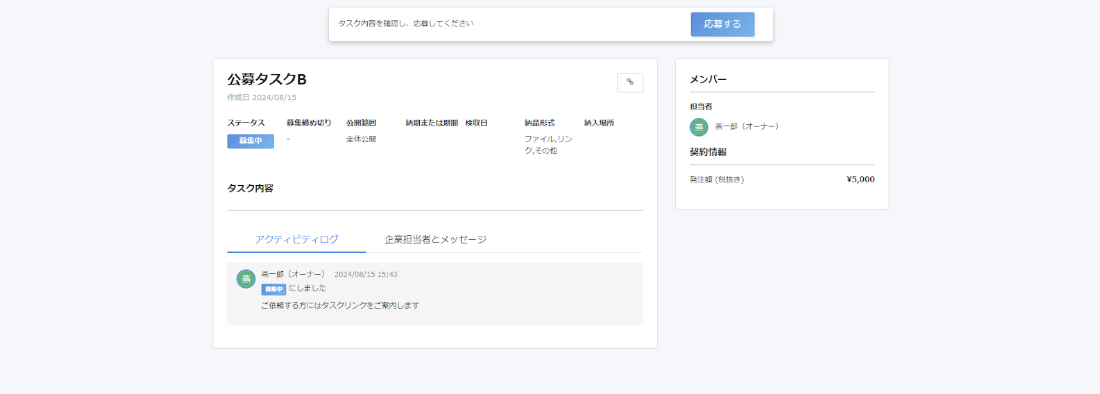The height and width of the screenshot is (394, 1100).
Task: Open the 企業担当者とメッセージ tab
Action: (x=435, y=239)
